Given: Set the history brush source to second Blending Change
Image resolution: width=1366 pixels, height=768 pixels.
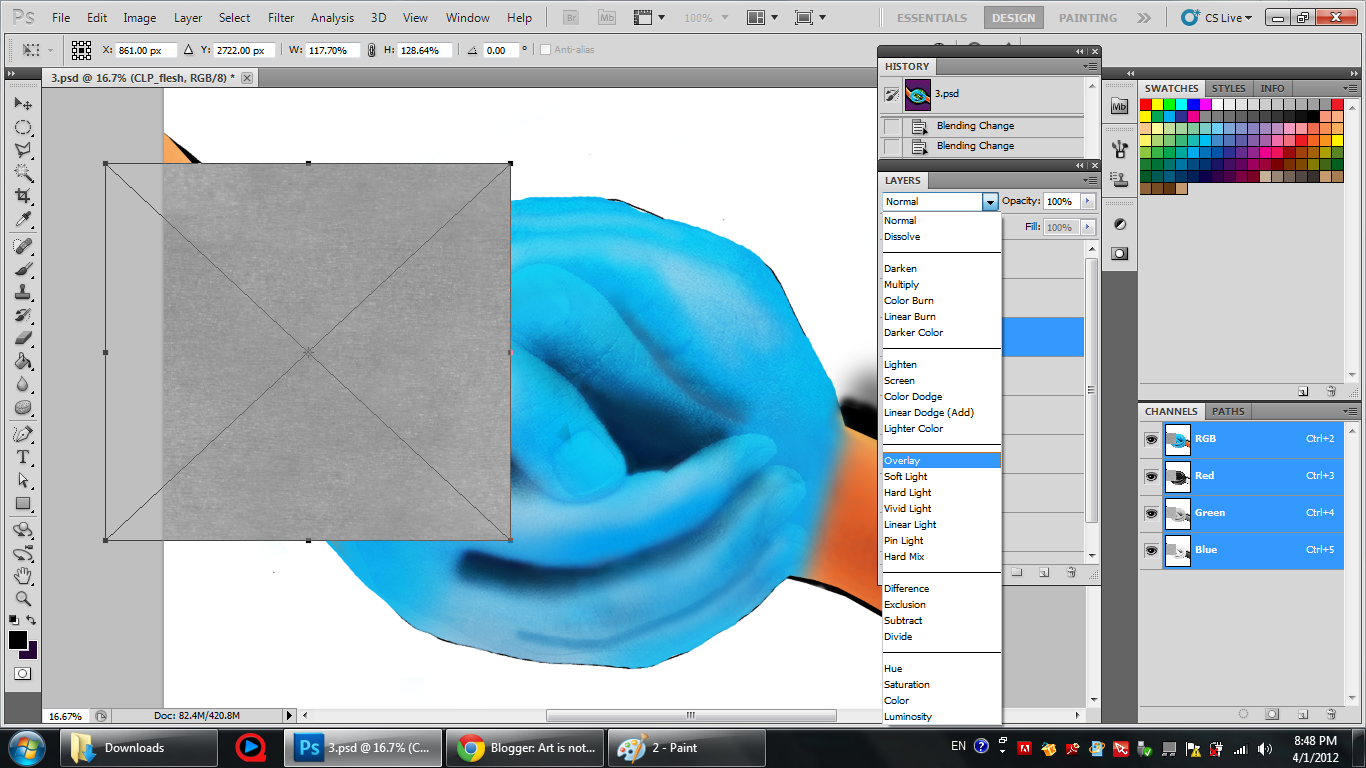Looking at the screenshot, I should [x=891, y=146].
